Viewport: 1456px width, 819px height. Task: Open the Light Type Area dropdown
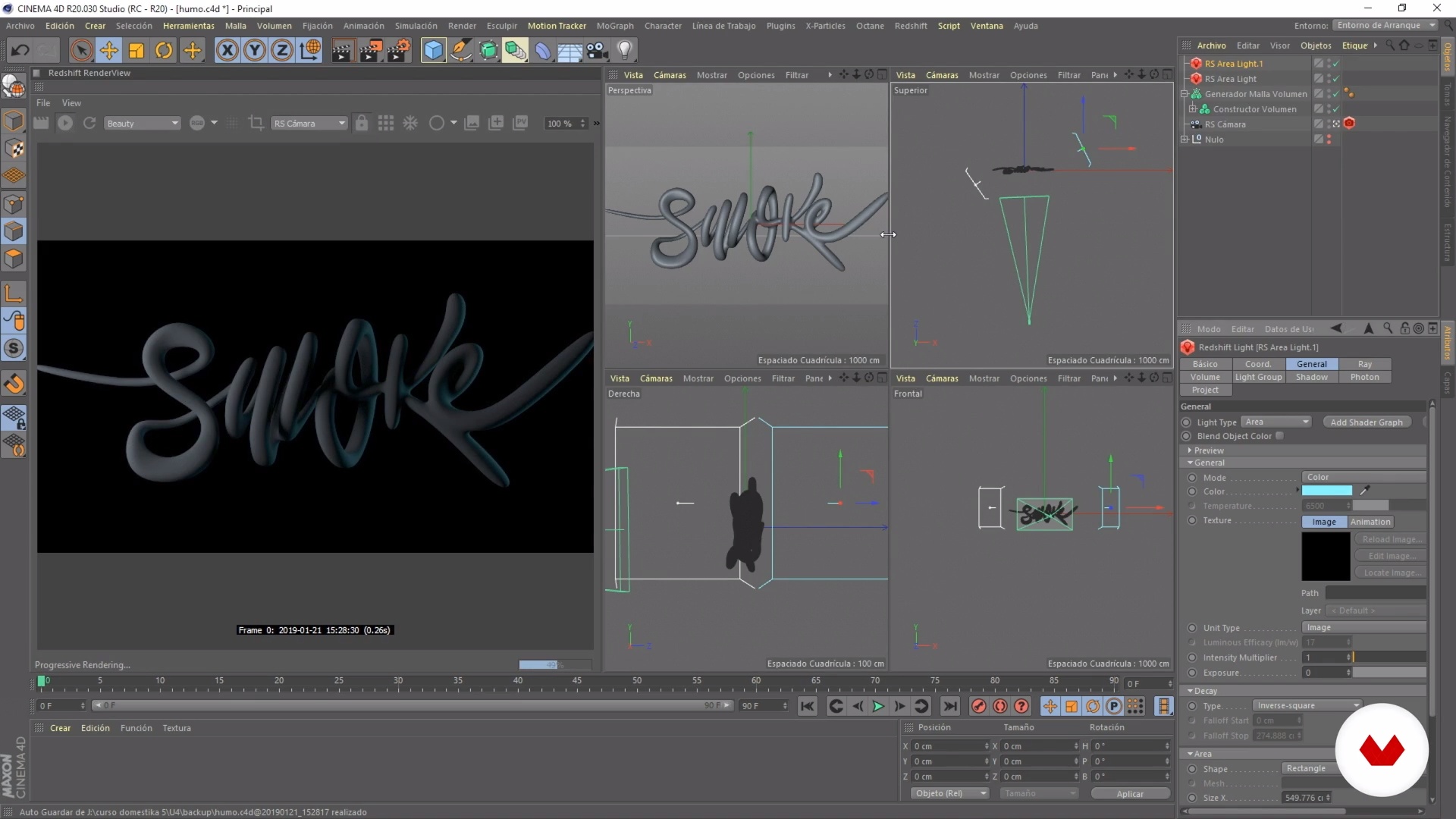(x=1277, y=422)
